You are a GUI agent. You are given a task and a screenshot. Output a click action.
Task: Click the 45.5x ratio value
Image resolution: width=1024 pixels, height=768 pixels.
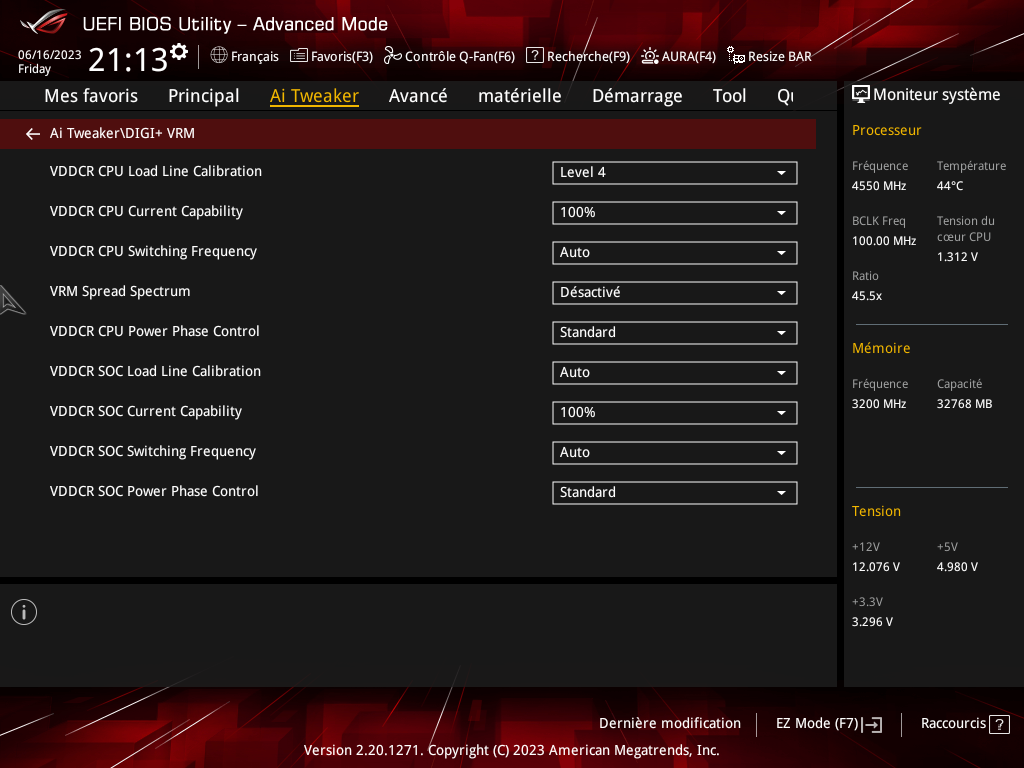[867, 296]
